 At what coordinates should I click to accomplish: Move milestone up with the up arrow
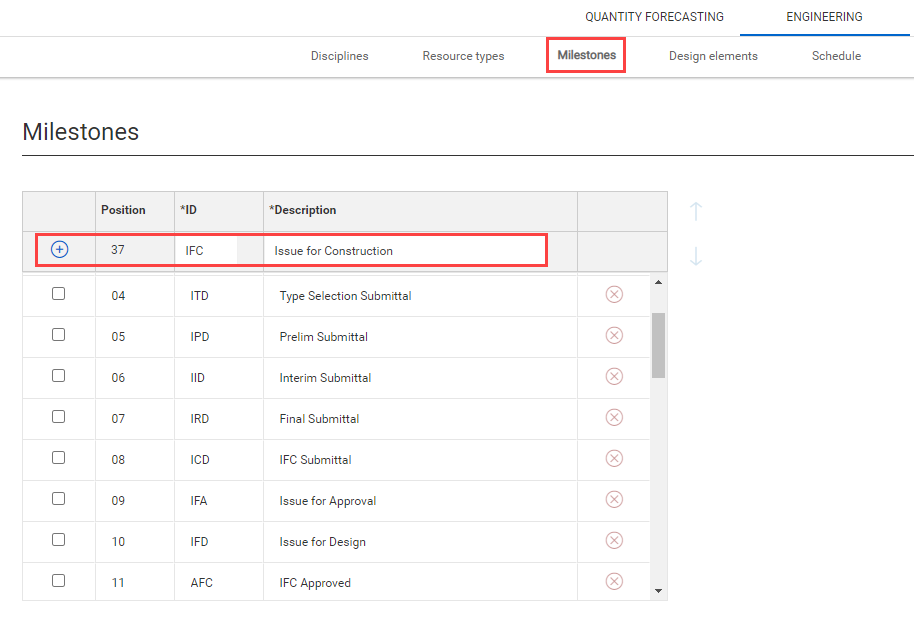(x=696, y=211)
